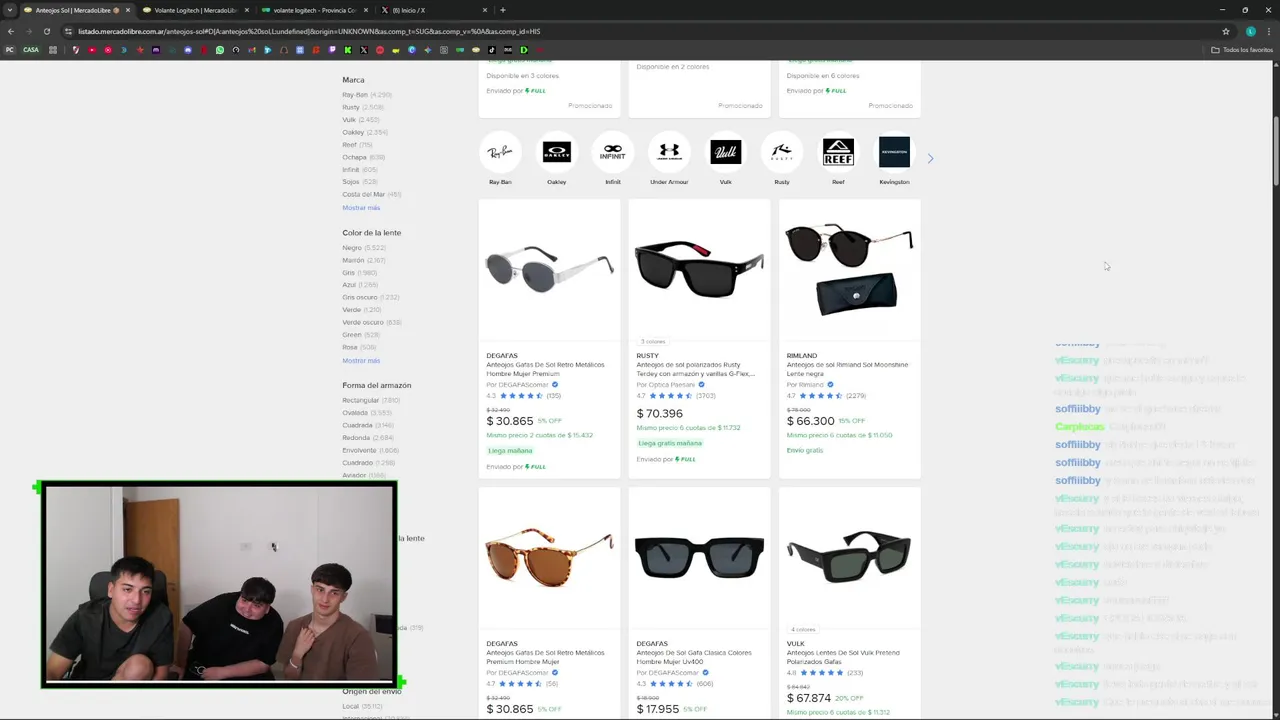Select the Oakley brand logo circle

[x=556, y=152]
